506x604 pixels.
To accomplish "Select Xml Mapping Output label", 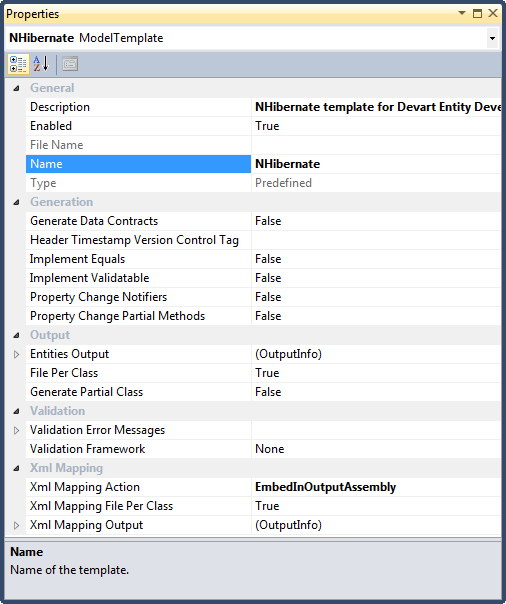I will coord(86,525).
